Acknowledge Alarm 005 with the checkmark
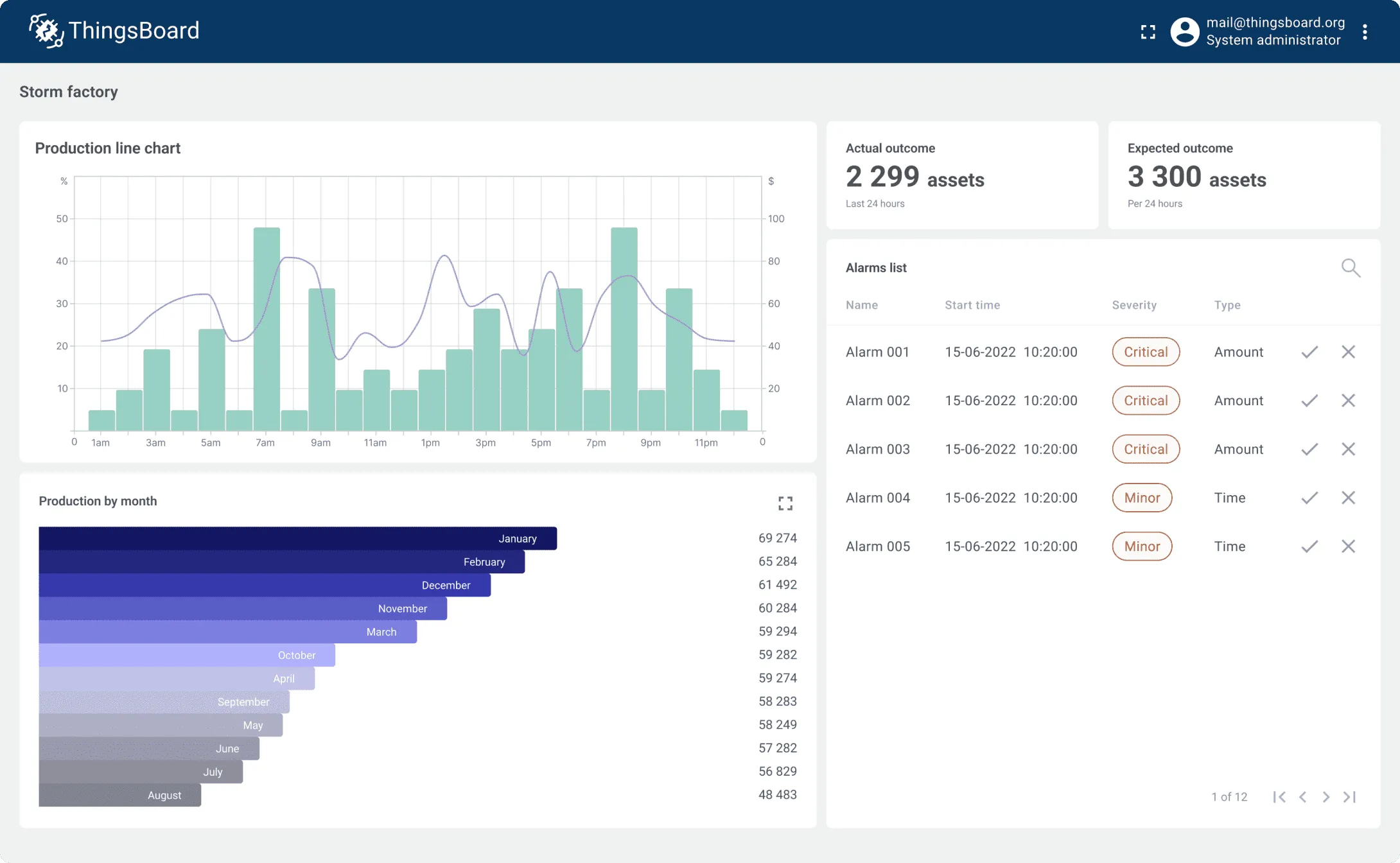This screenshot has height=863, width=1400. click(1309, 546)
